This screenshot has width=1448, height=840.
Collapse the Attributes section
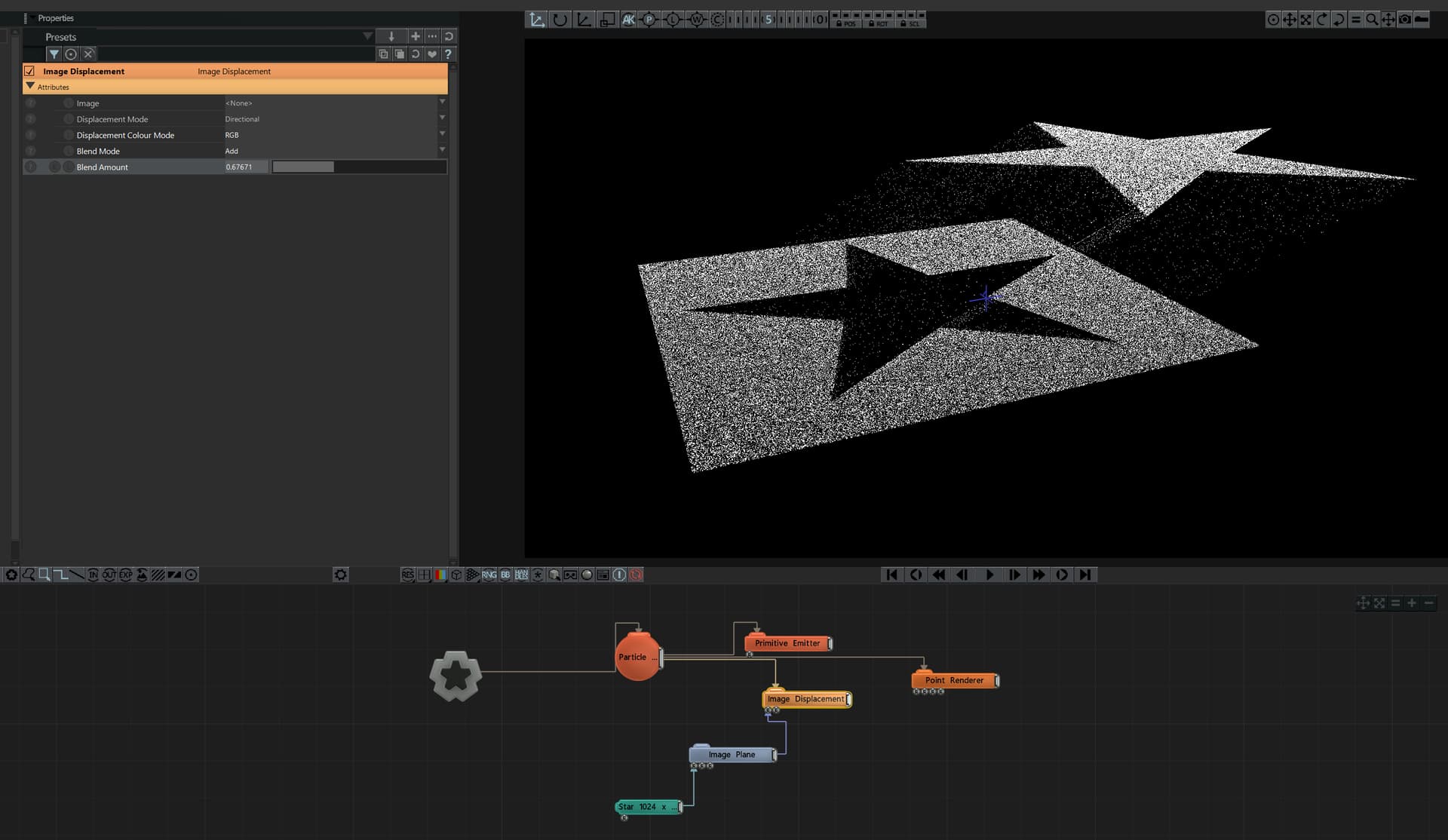30,87
